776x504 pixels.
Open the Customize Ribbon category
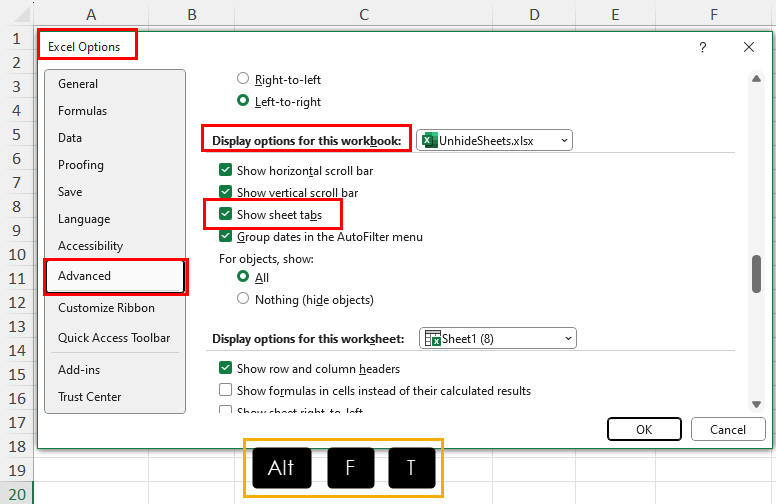pos(115,308)
